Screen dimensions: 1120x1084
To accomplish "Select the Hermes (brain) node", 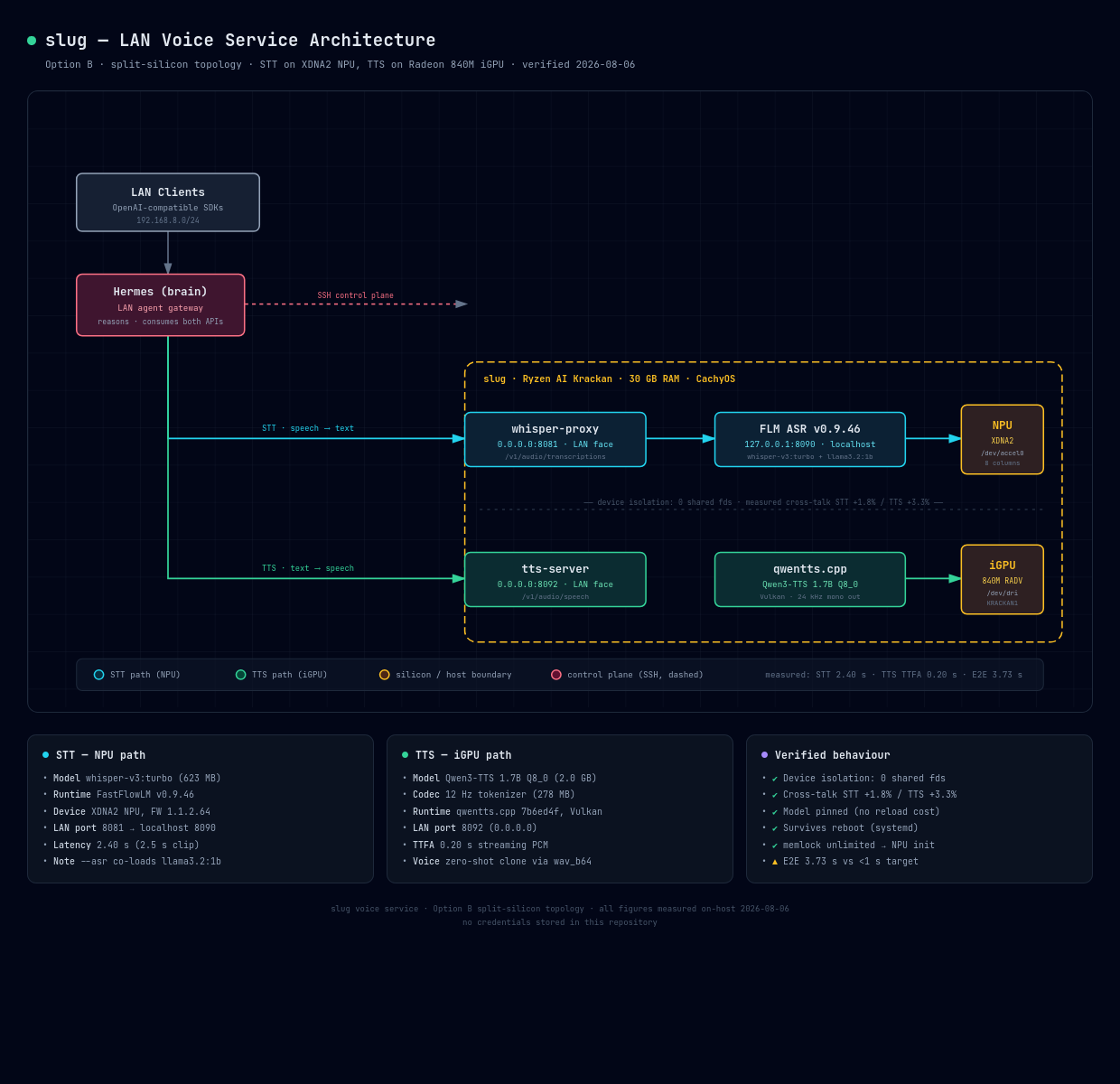I will click(x=161, y=305).
